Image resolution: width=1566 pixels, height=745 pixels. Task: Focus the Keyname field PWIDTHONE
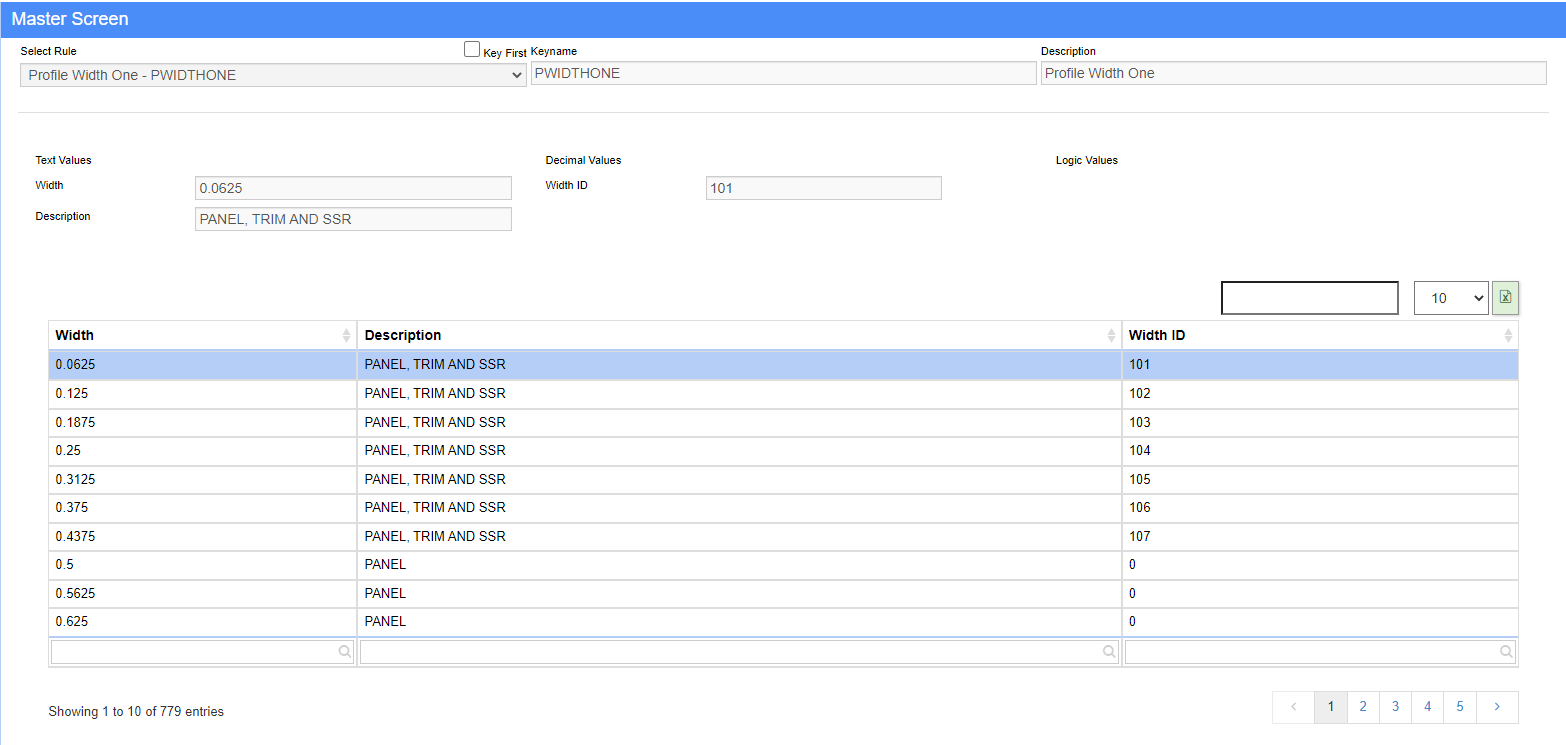pos(783,73)
